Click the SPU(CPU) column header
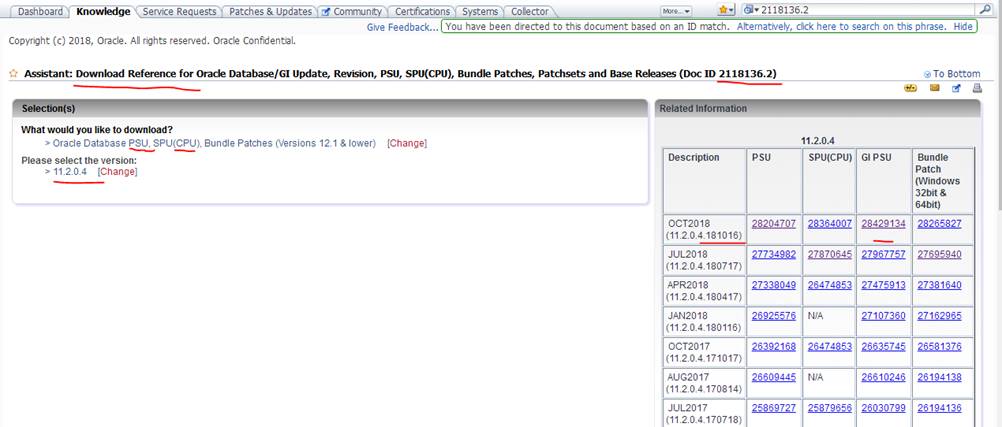The image size is (1002, 427). coord(828,181)
